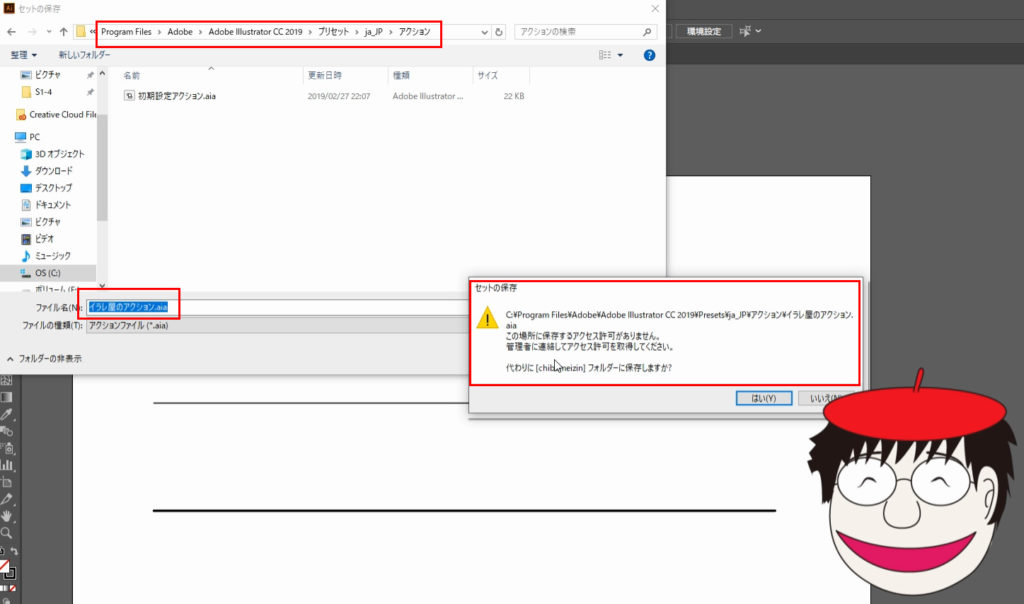Click Adobe in the address path
Image resolution: width=1024 pixels, height=604 pixels.
tap(180, 31)
